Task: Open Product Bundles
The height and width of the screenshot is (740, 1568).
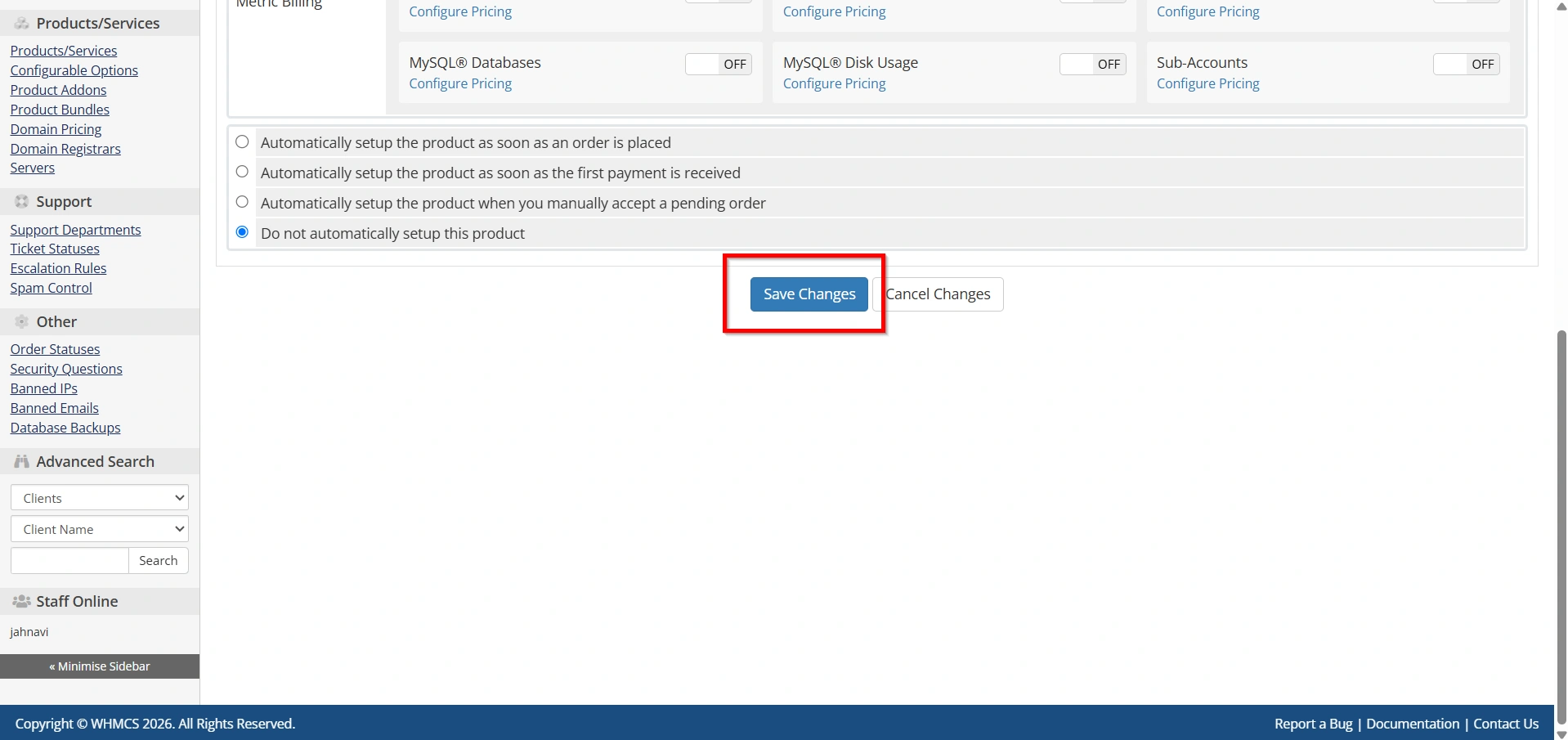Action: 60,110
